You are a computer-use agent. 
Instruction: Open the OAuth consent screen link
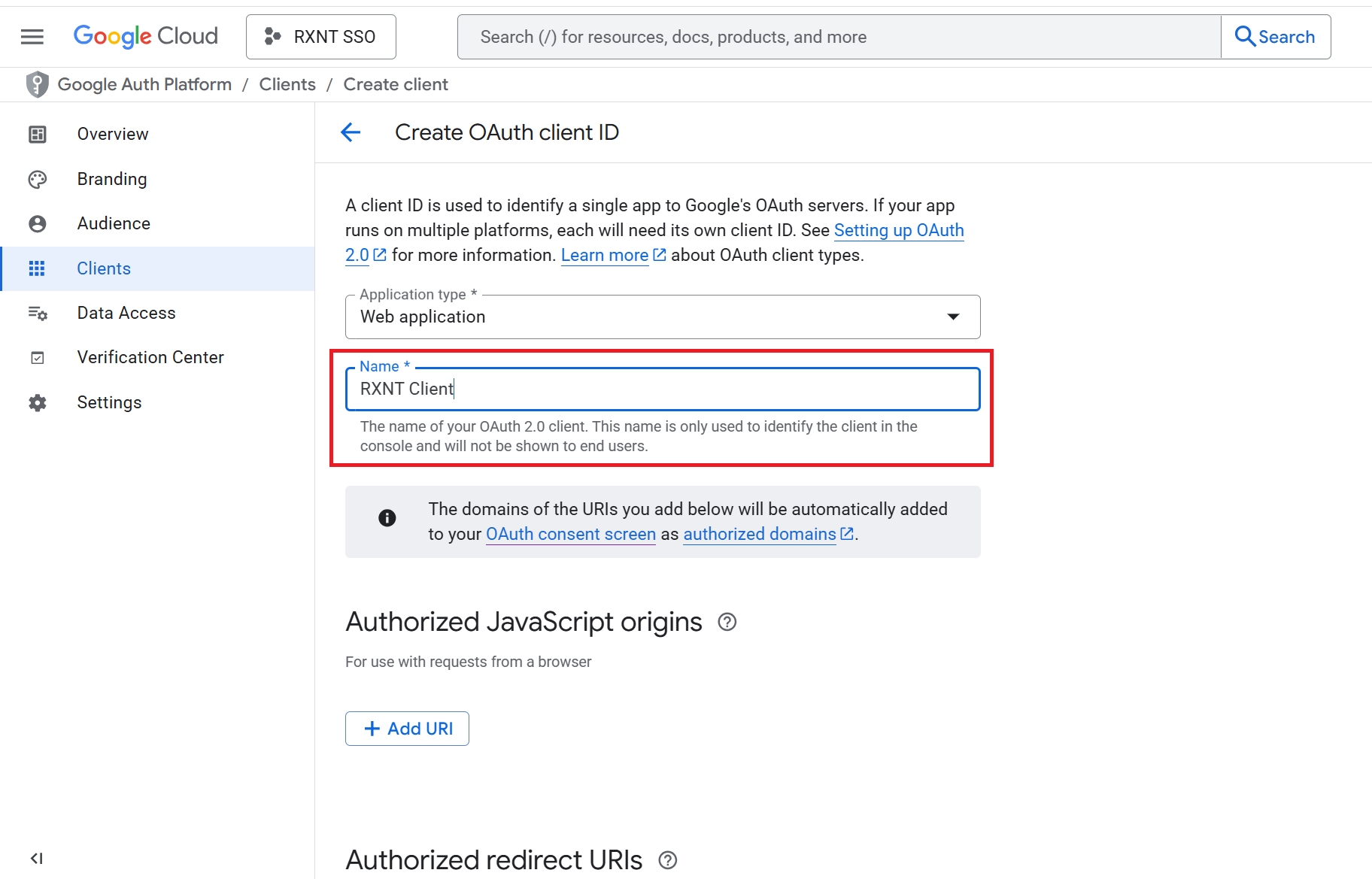click(570, 534)
